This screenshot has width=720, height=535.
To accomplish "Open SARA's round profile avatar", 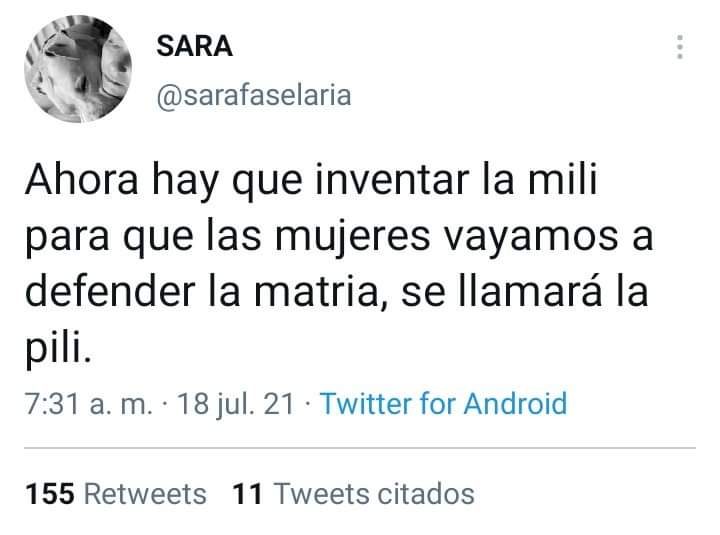I will click(78, 69).
